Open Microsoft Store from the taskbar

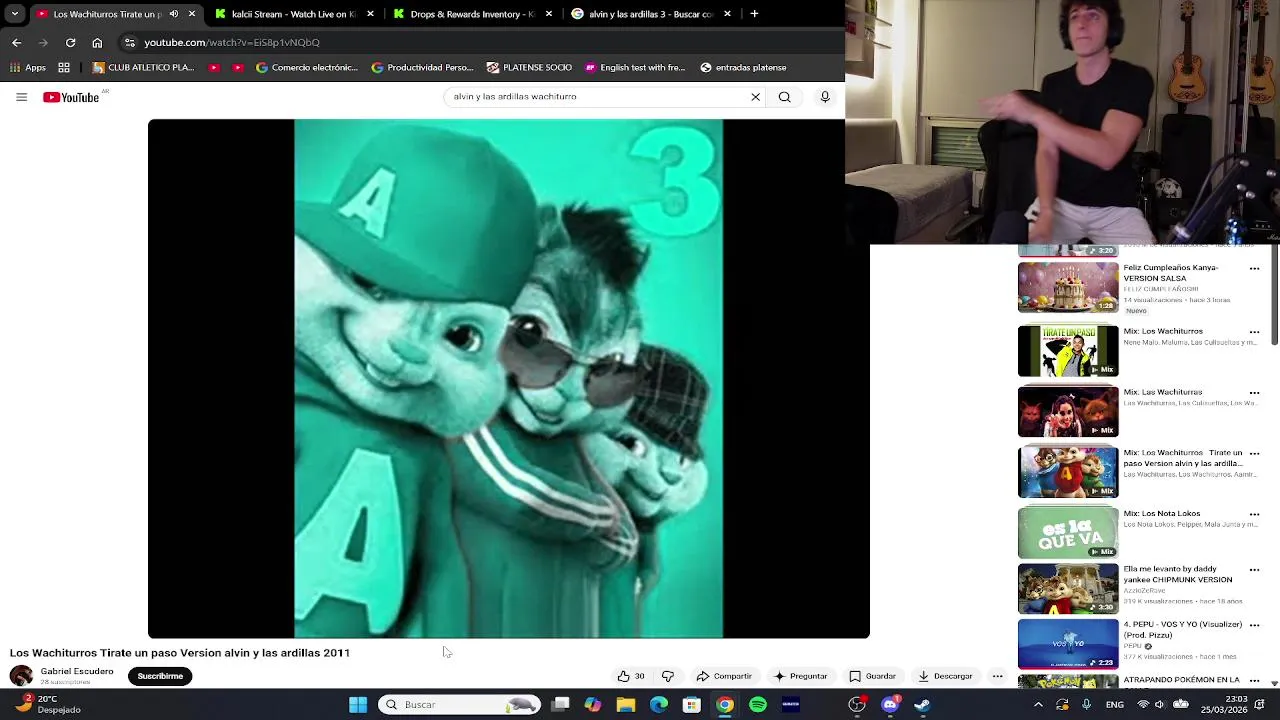pyautogui.click(x=692, y=705)
